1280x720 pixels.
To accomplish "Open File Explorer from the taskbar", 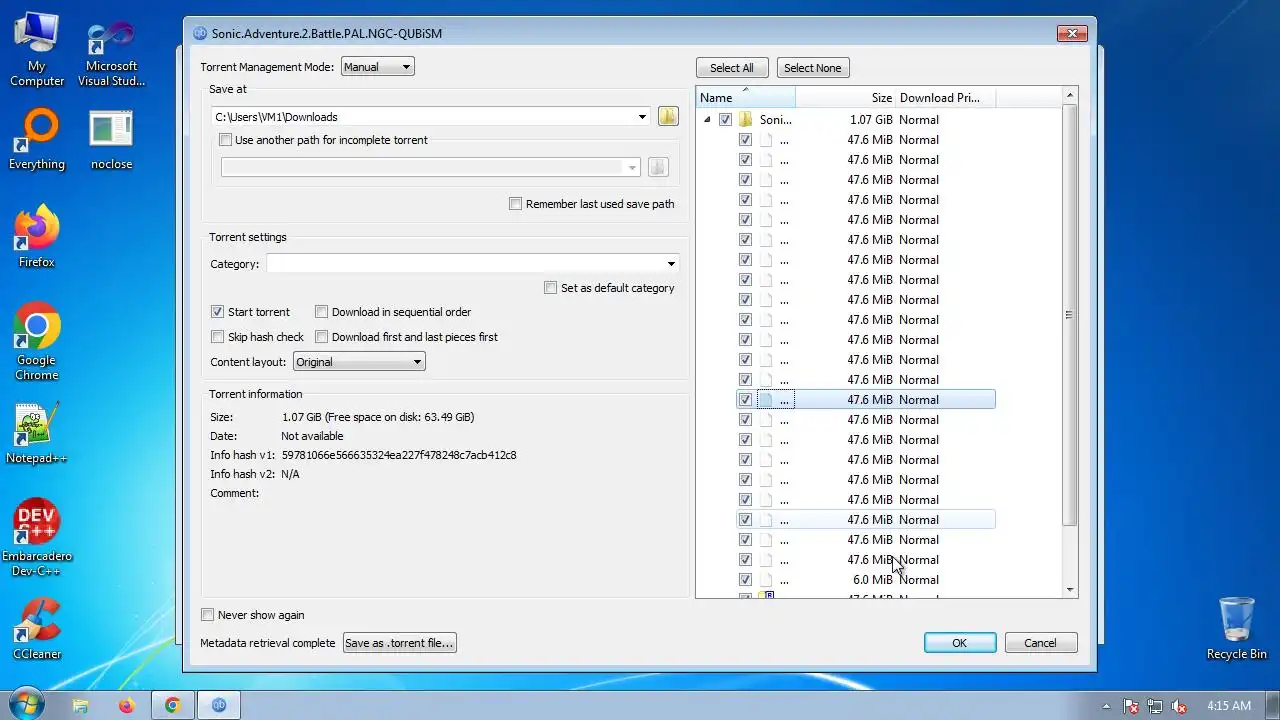I will pos(81,705).
